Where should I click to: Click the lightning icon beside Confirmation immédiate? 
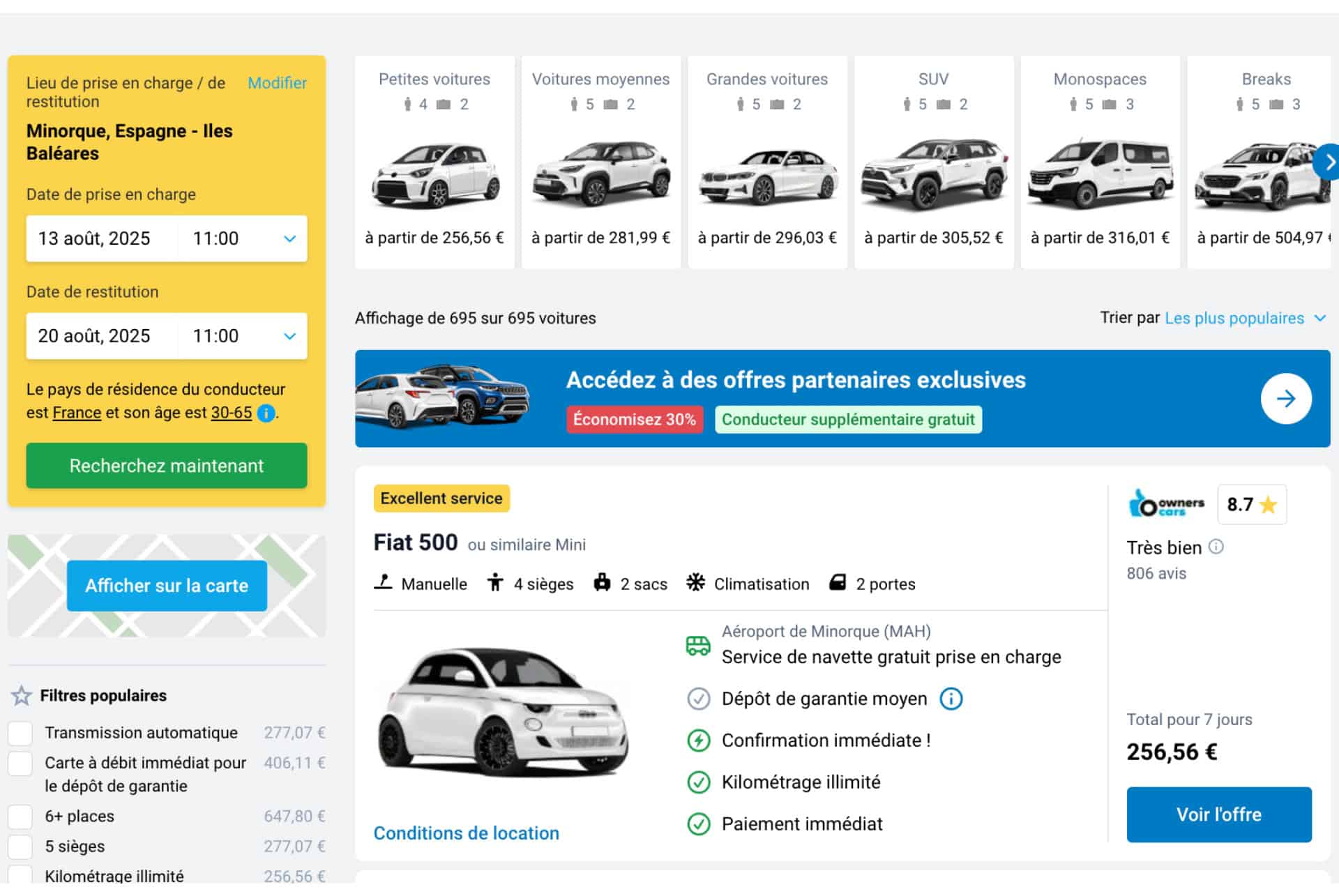(x=698, y=741)
